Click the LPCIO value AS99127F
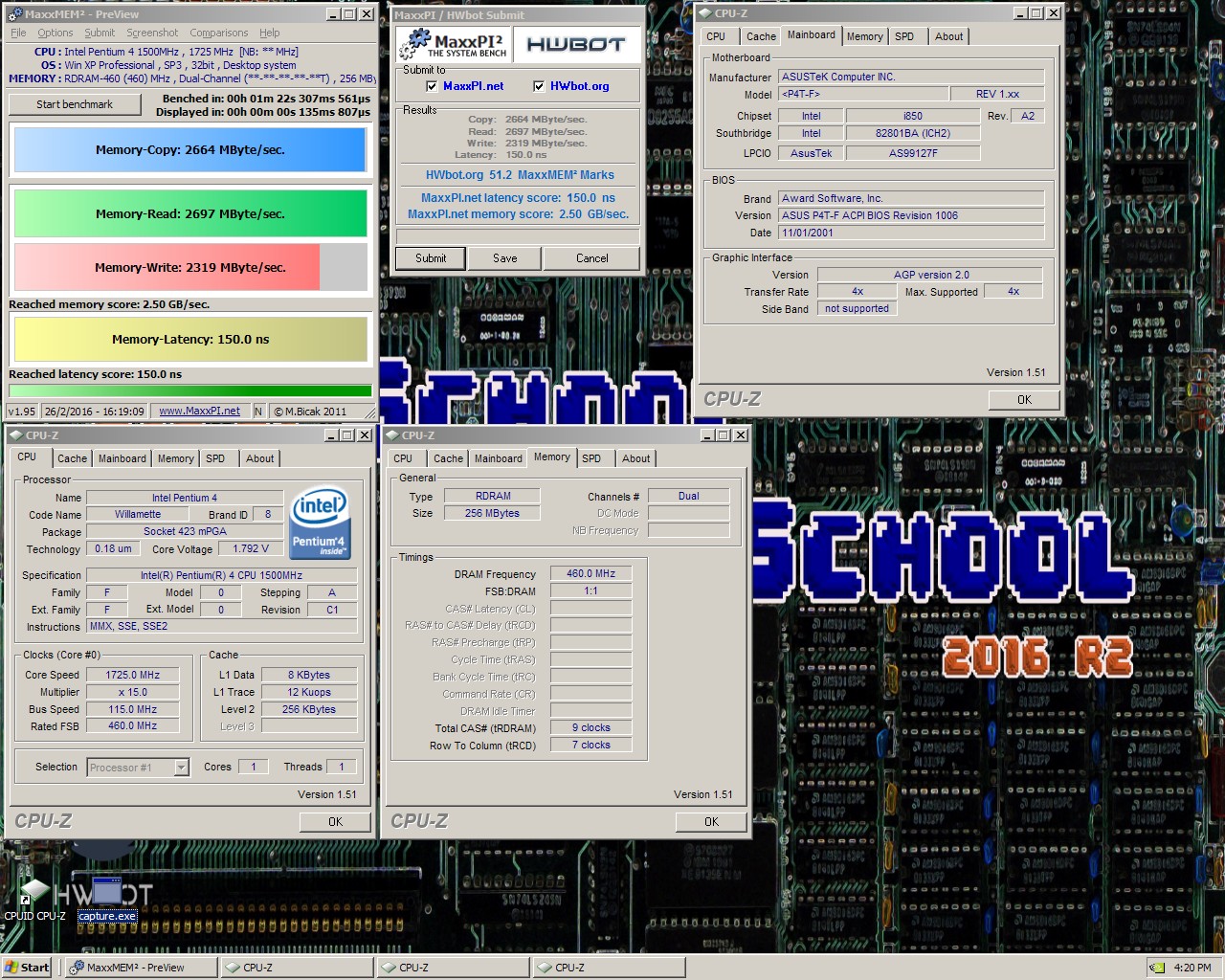 [913, 153]
